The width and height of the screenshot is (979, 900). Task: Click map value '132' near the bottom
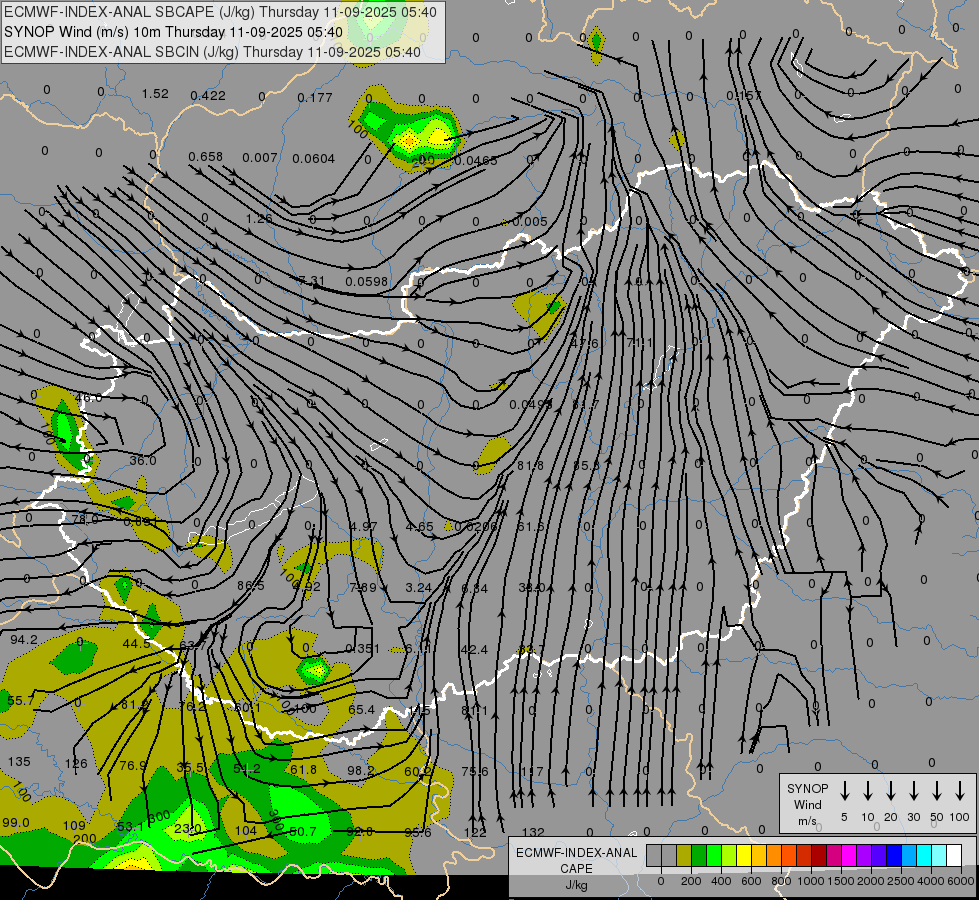tap(533, 832)
